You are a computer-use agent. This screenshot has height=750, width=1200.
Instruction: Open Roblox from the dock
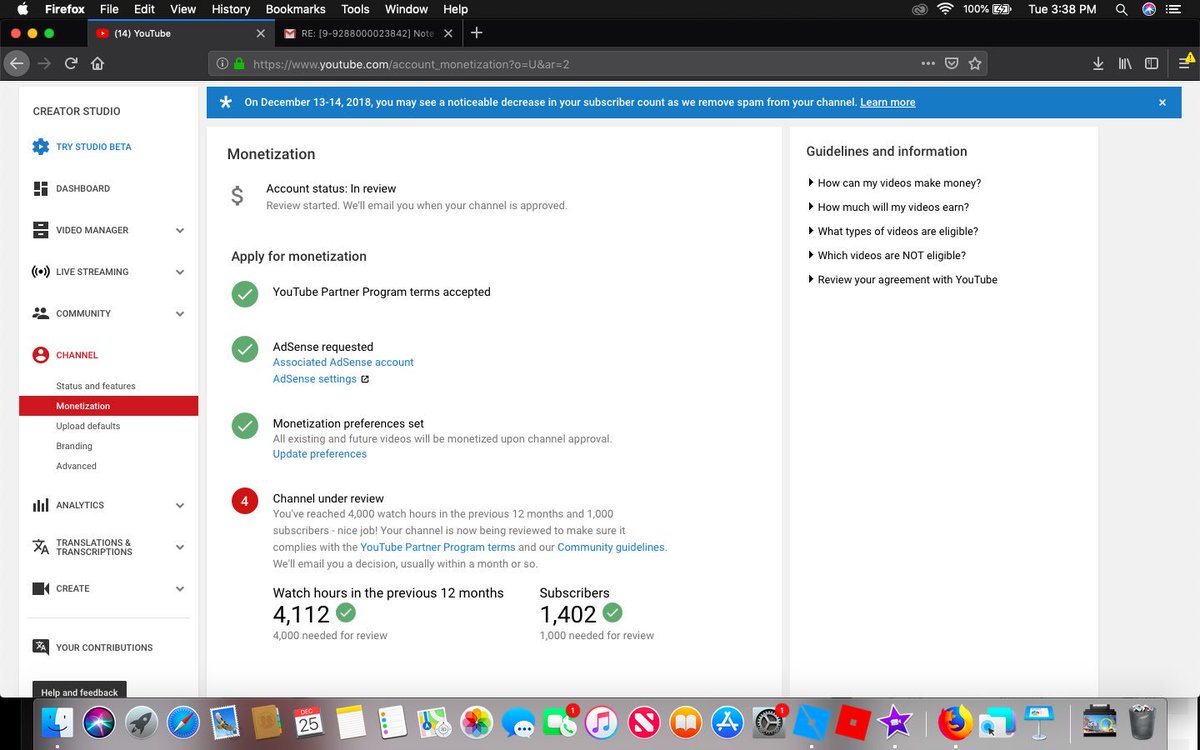tap(853, 722)
